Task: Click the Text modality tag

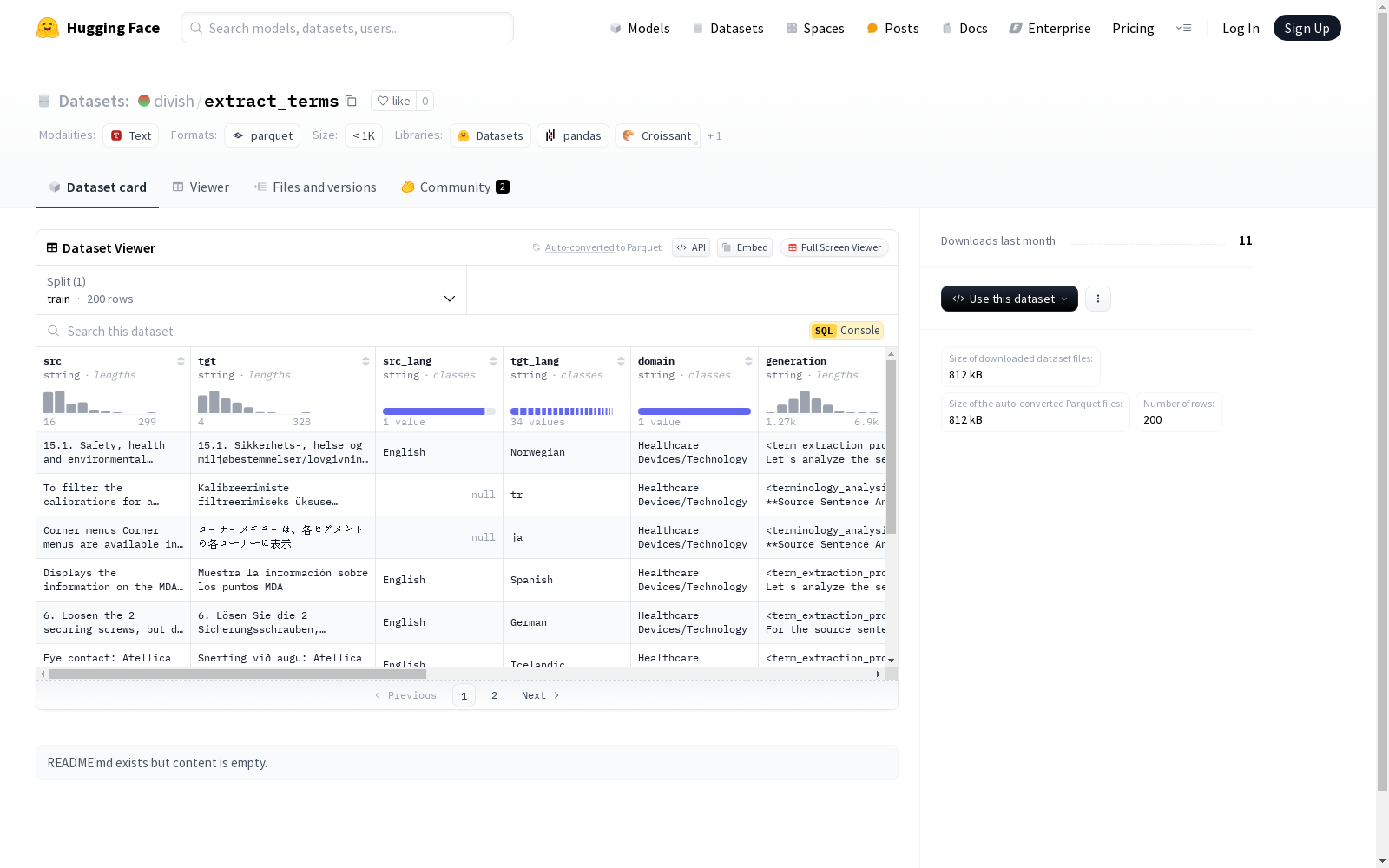Action: tap(131, 135)
